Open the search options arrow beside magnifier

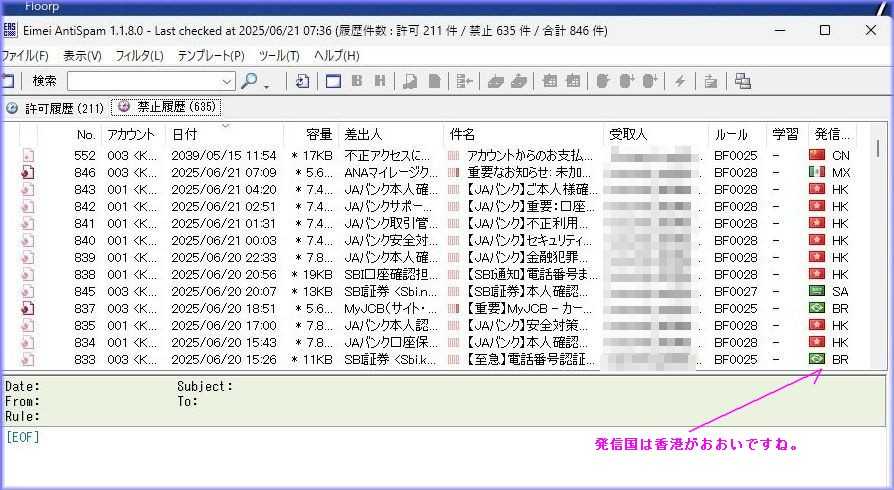click(266, 86)
